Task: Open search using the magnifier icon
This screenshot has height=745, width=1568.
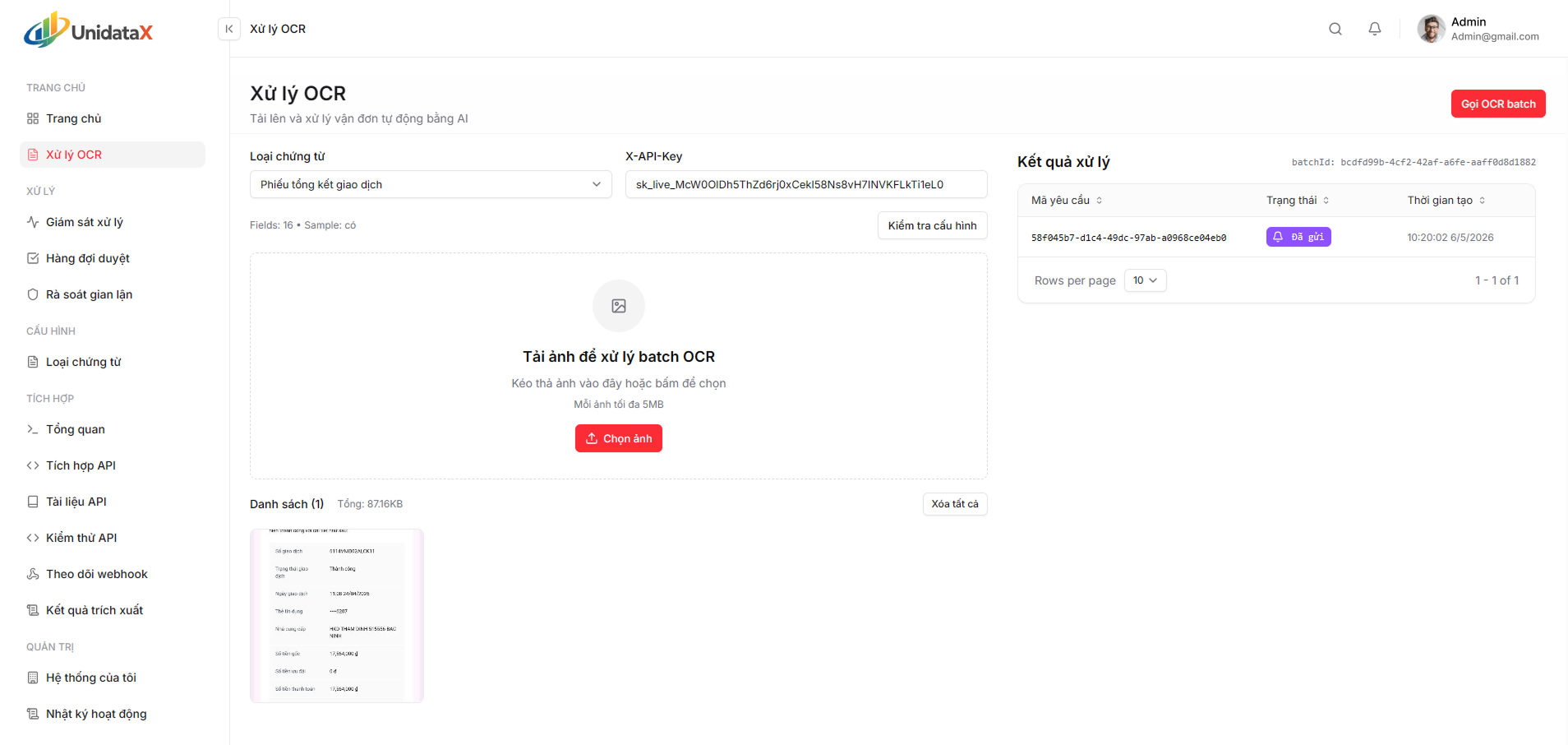Action: click(x=1335, y=29)
